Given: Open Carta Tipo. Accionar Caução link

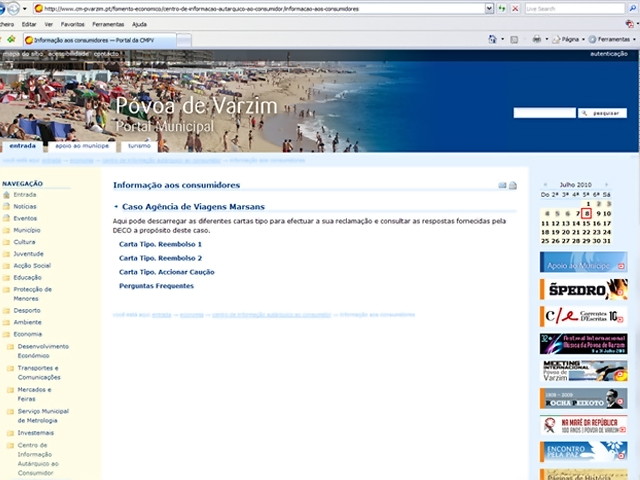Looking at the screenshot, I should point(167,272).
